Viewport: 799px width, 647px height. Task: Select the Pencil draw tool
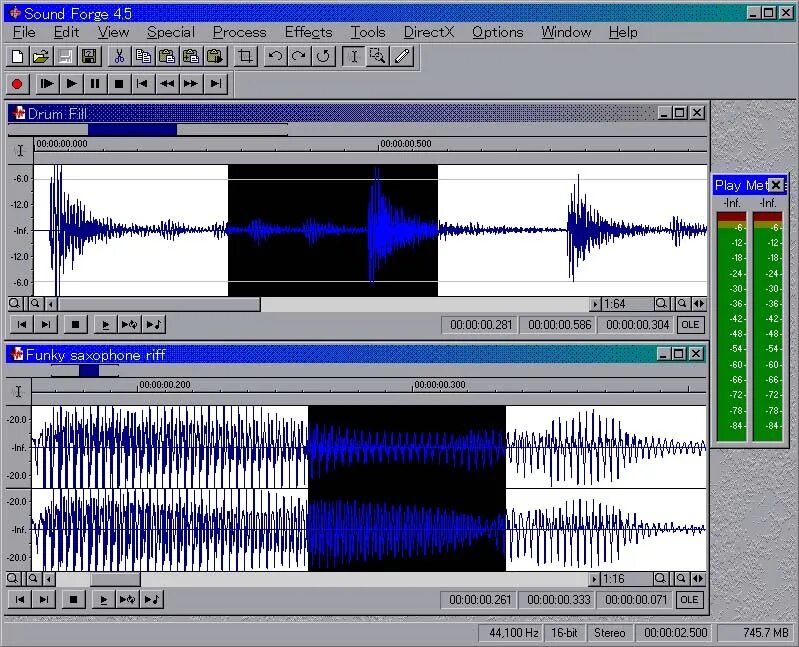pos(402,56)
